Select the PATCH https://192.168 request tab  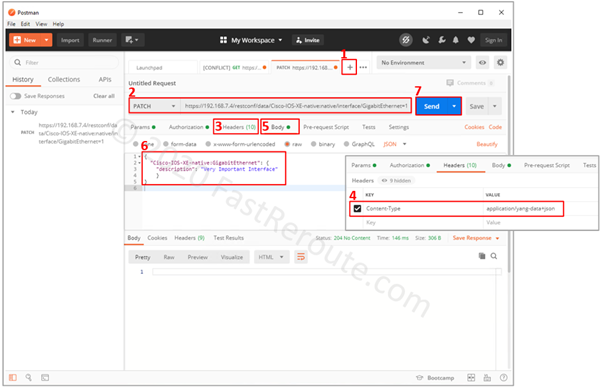(x=306, y=68)
